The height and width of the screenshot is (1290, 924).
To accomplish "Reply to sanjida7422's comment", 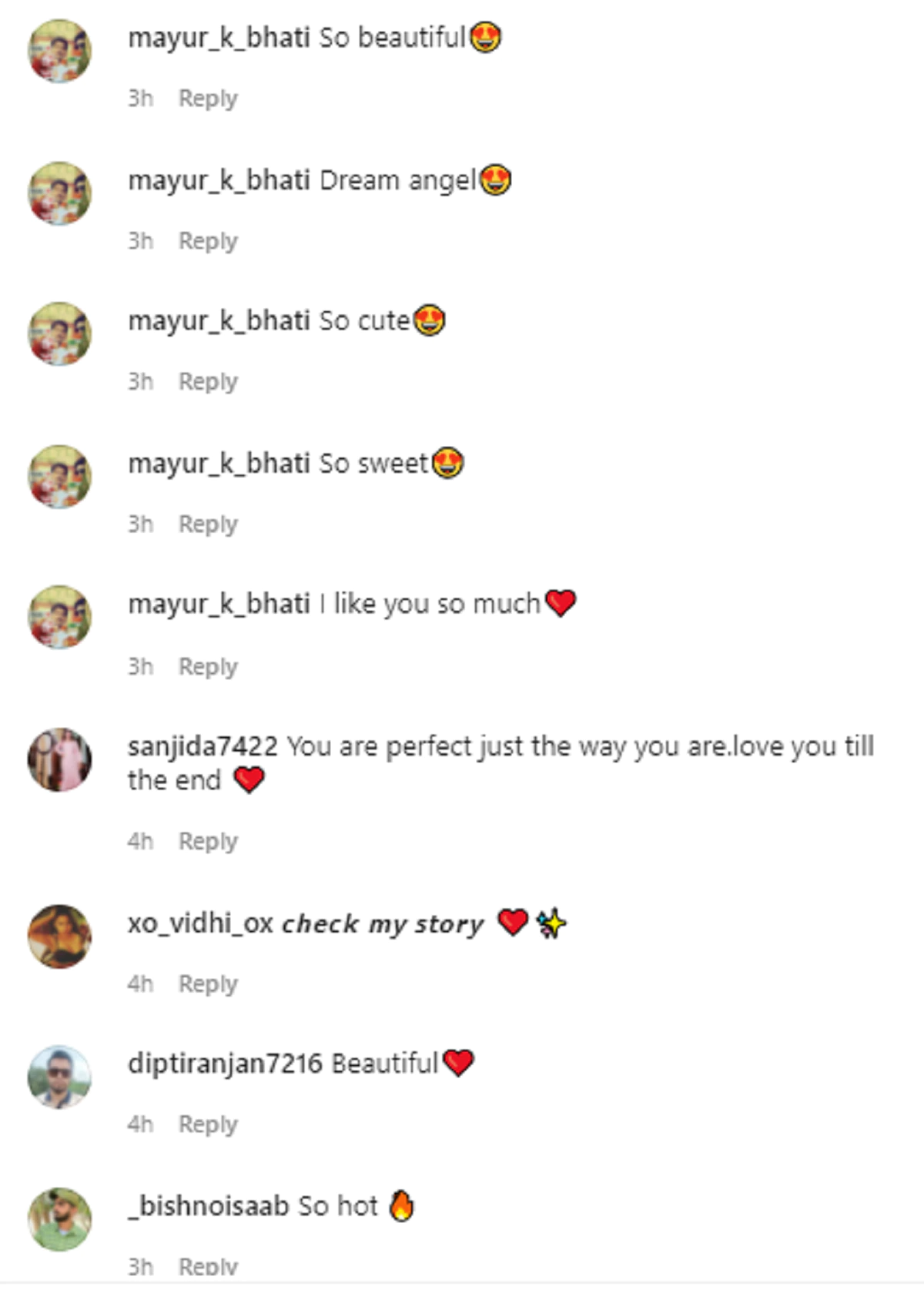I will [x=208, y=841].
